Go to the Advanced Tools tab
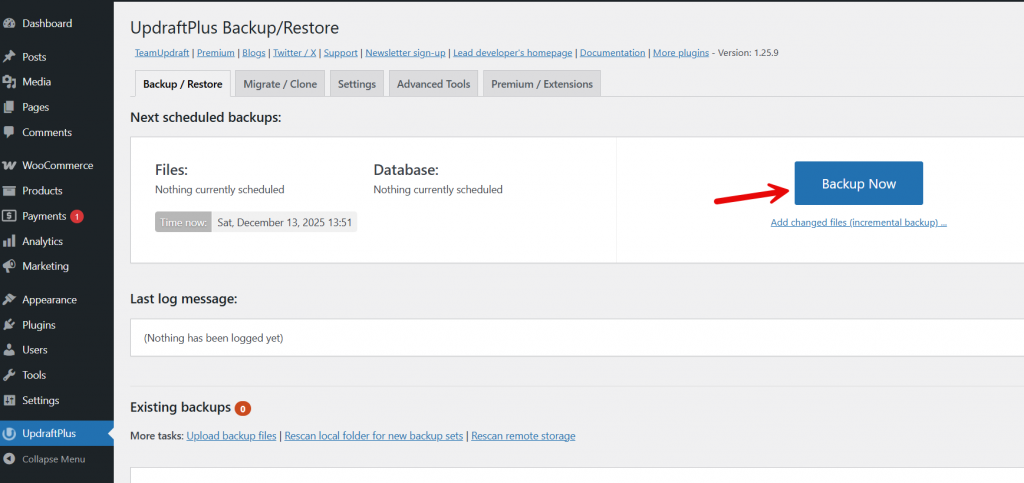The image size is (1024, 483). (x=433, y=84)
